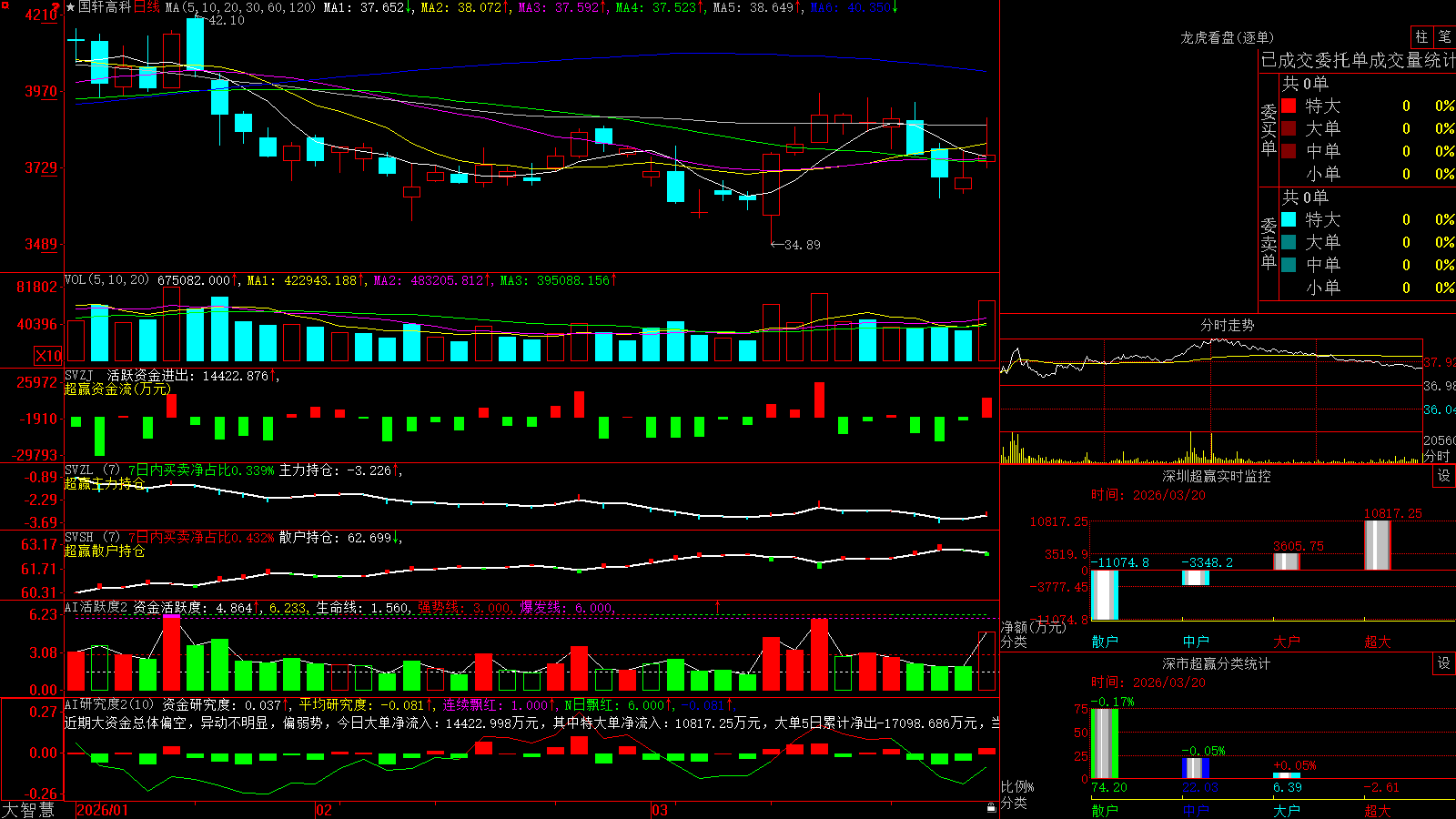Switch order view to 柱 mode
Viewport: 1456px width, 819px height.
[x=1421, y=36]
